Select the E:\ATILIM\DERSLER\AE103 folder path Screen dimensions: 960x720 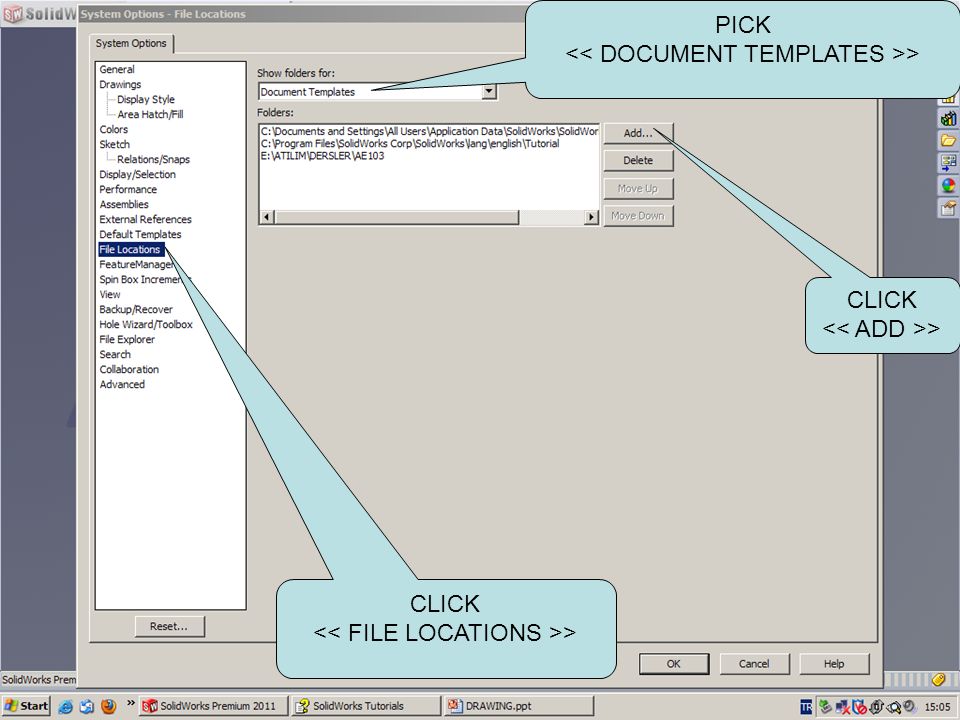(x=323, y=156)
